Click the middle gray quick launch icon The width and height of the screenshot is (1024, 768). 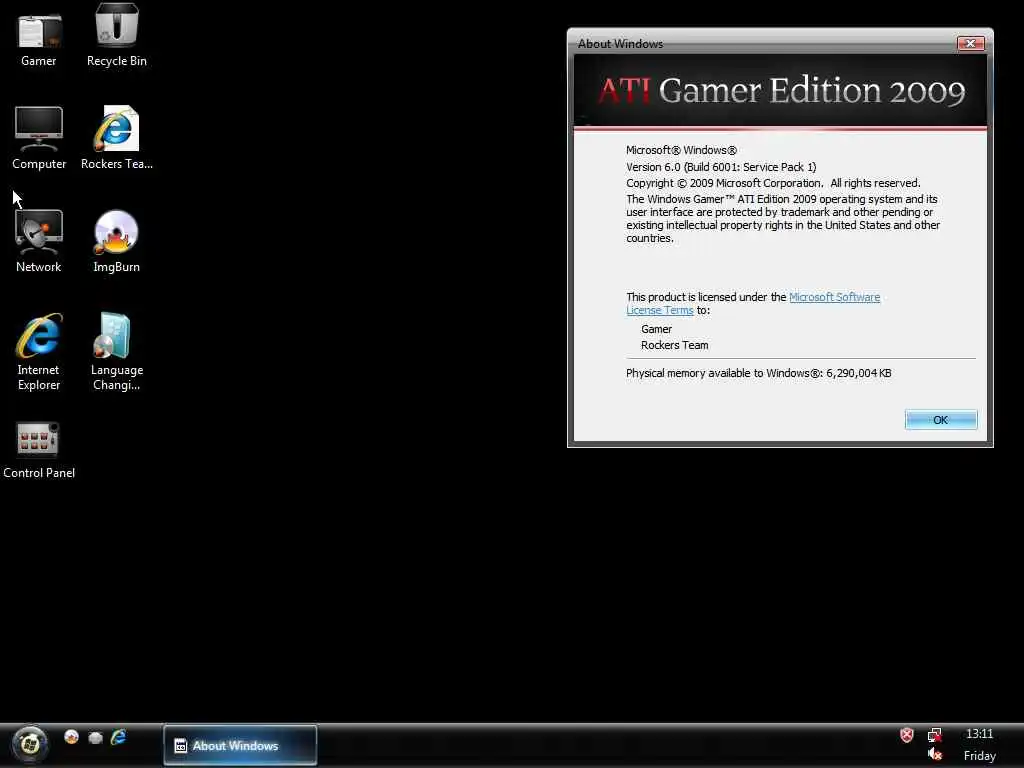pyautogui.click(x=95, y=738)
